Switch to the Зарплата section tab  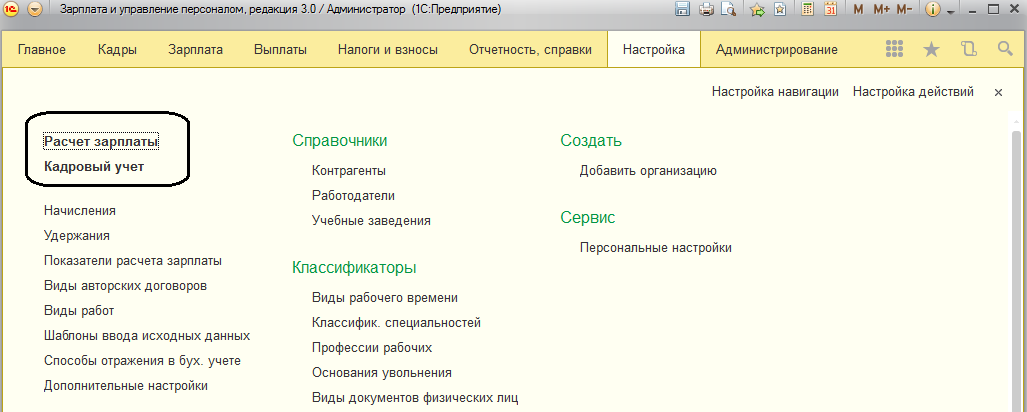(196, 49)
